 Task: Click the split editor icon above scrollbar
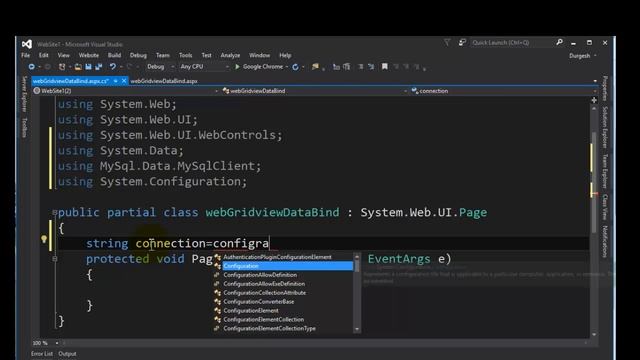coord(594,100)
